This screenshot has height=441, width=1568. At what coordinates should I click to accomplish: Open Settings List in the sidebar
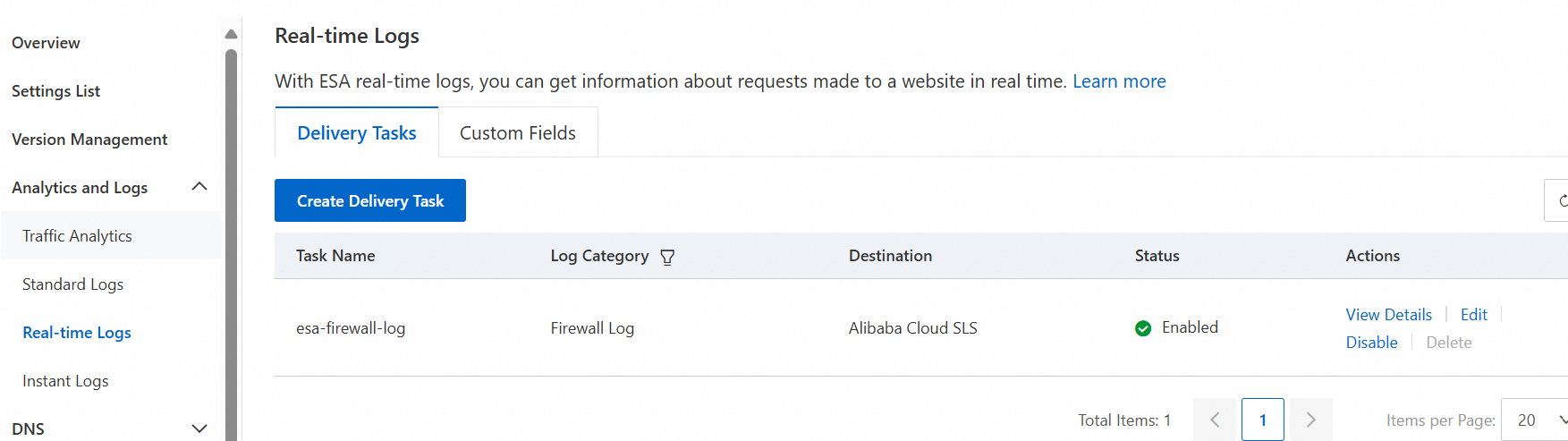pos(55,91)
